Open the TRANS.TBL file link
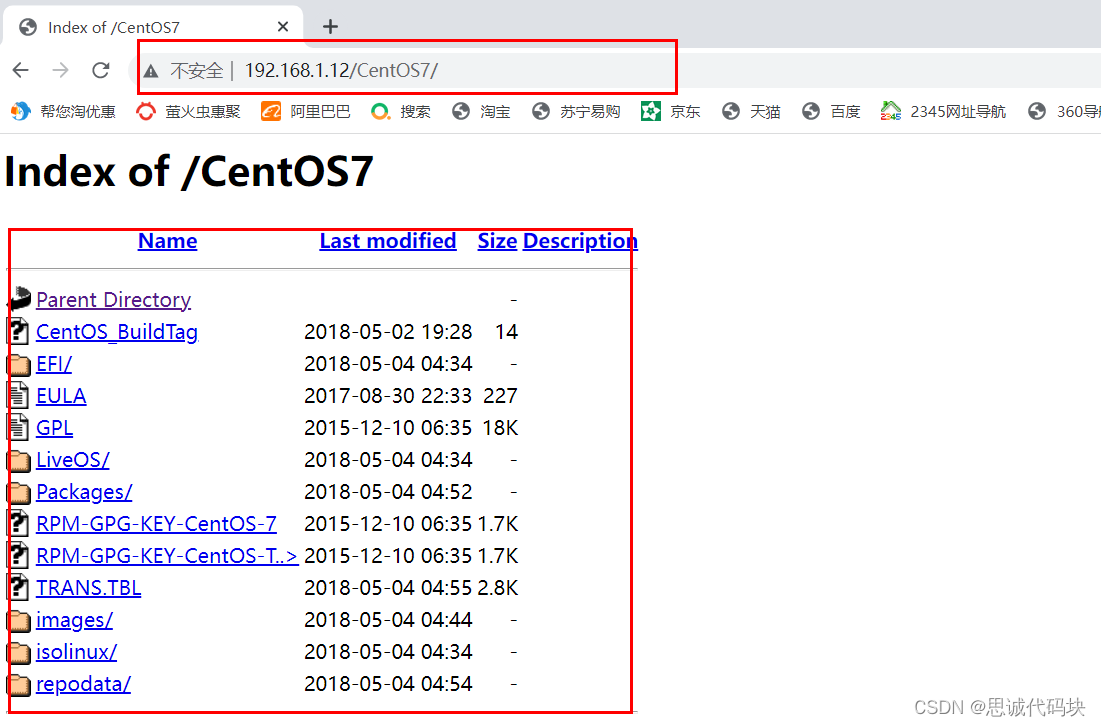Viewport: 1101px width, 726px height. [x=88, y=588]
